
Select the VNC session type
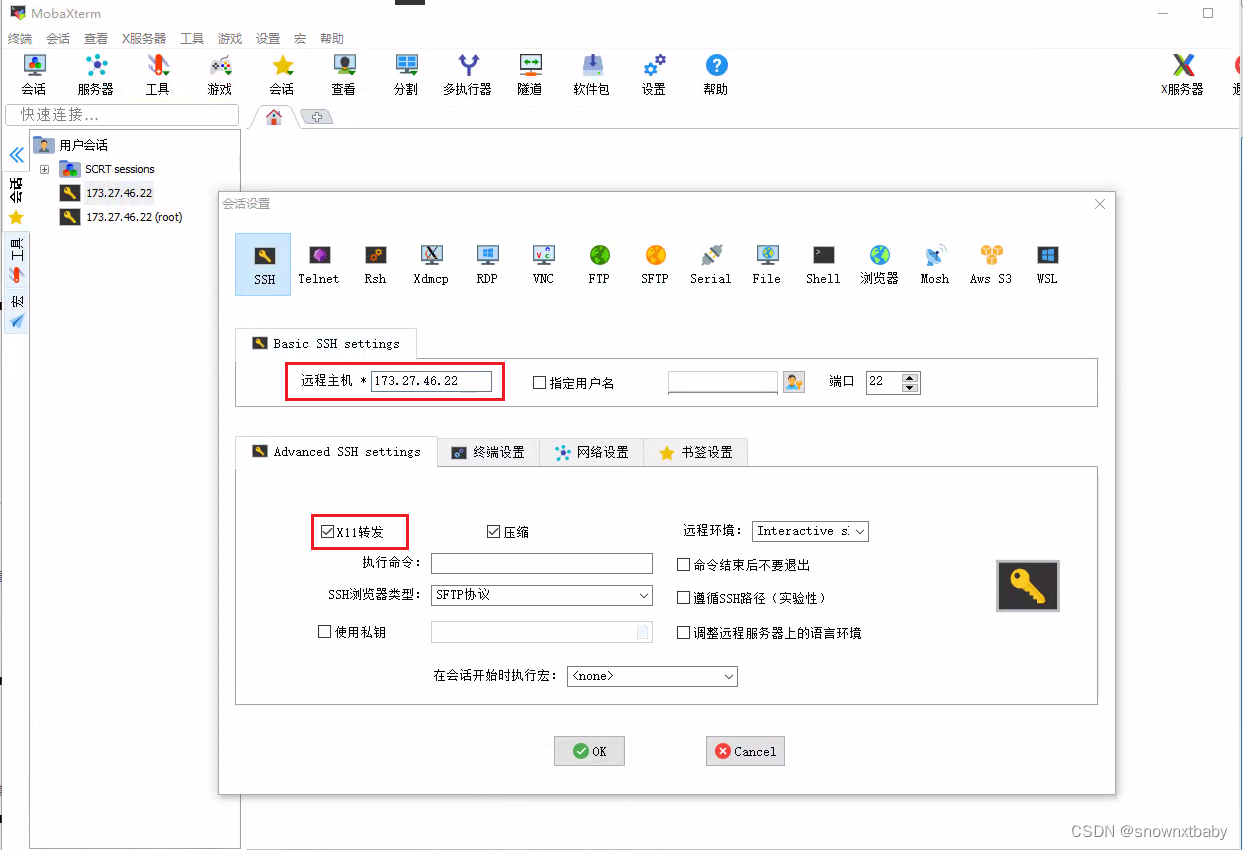point(543,264)
